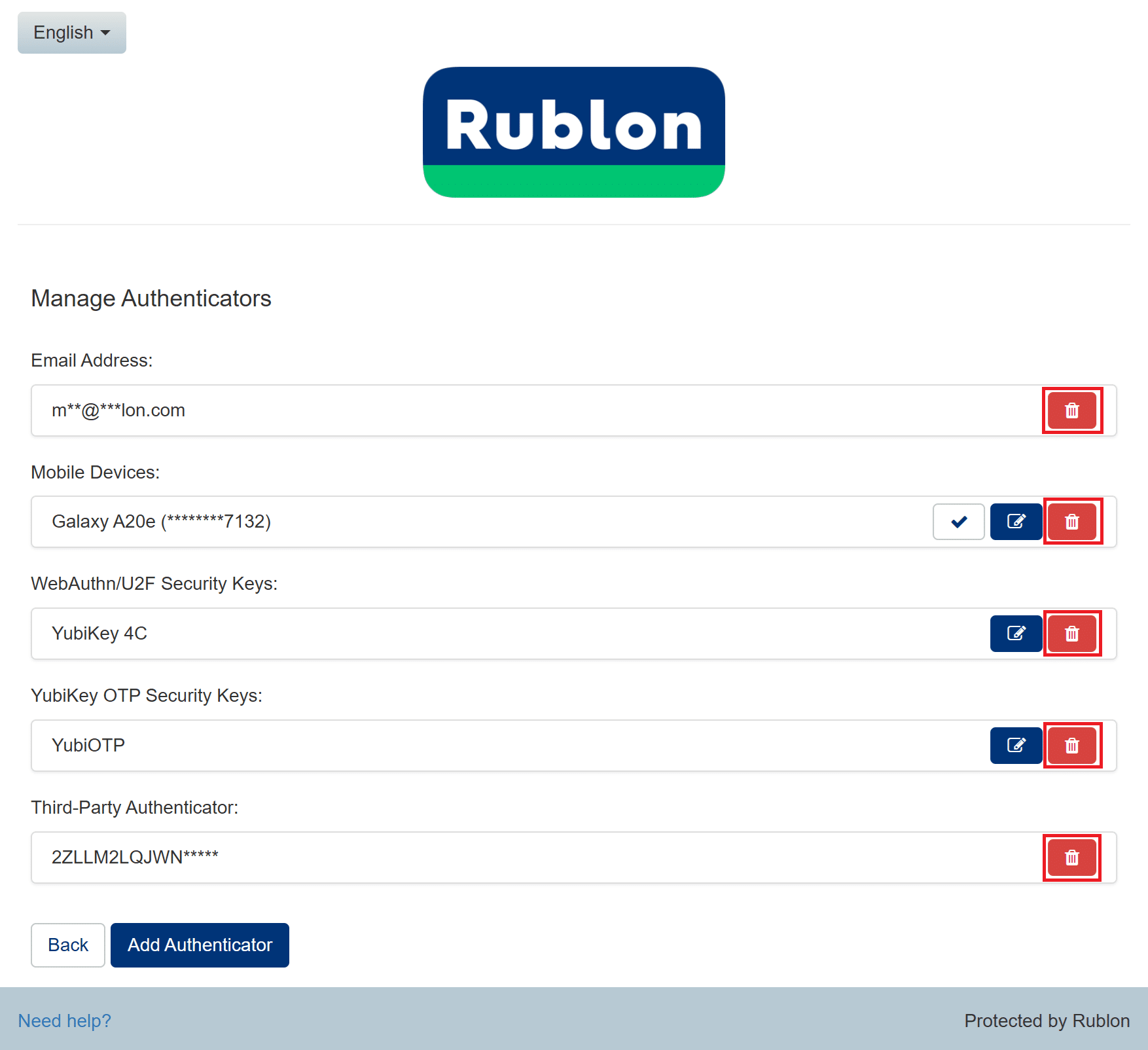Click the masked email address field
The image size is (1148, 1050).
click(x=118, y=410)
